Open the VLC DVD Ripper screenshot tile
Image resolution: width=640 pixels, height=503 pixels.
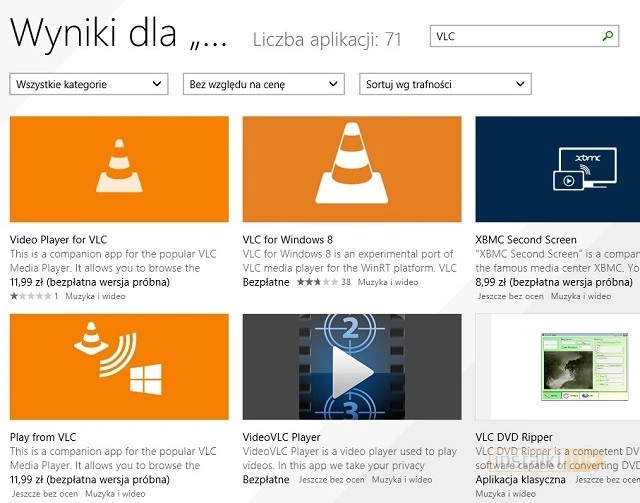(x=558, y=367)
